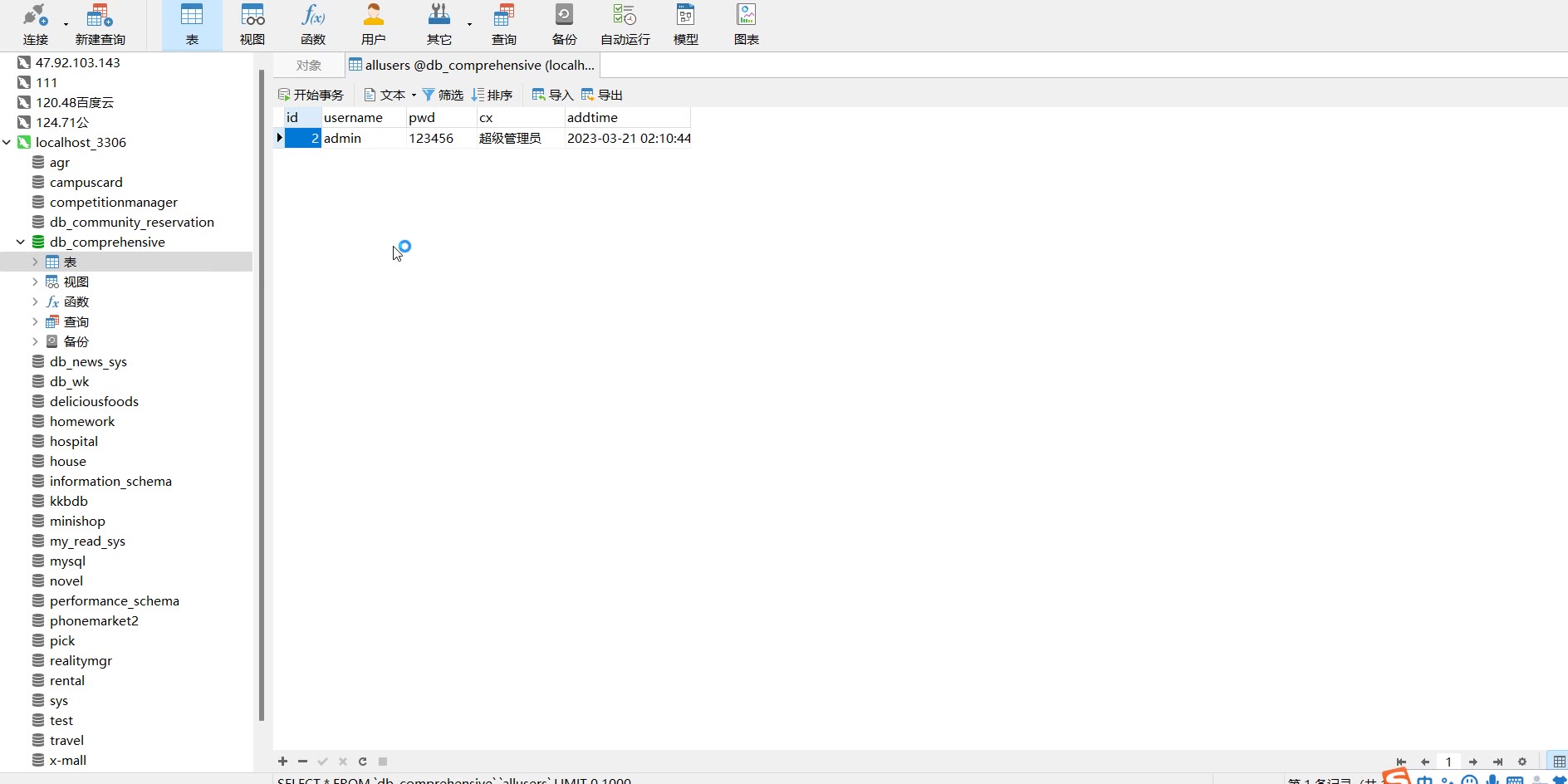
Task: Apply changes with the checkmark icon
Action: [322, 761]
